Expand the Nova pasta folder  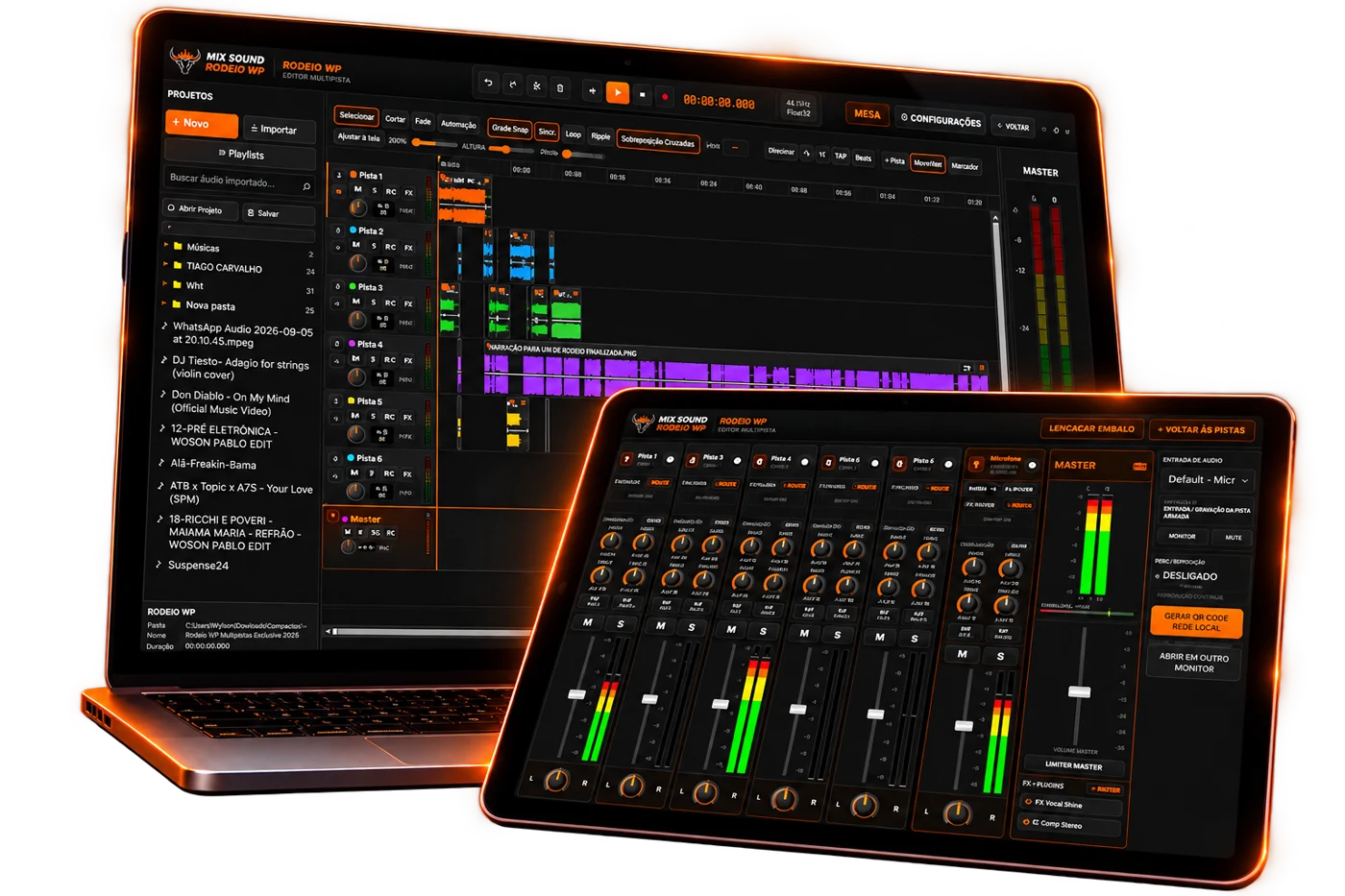[164, 303]
